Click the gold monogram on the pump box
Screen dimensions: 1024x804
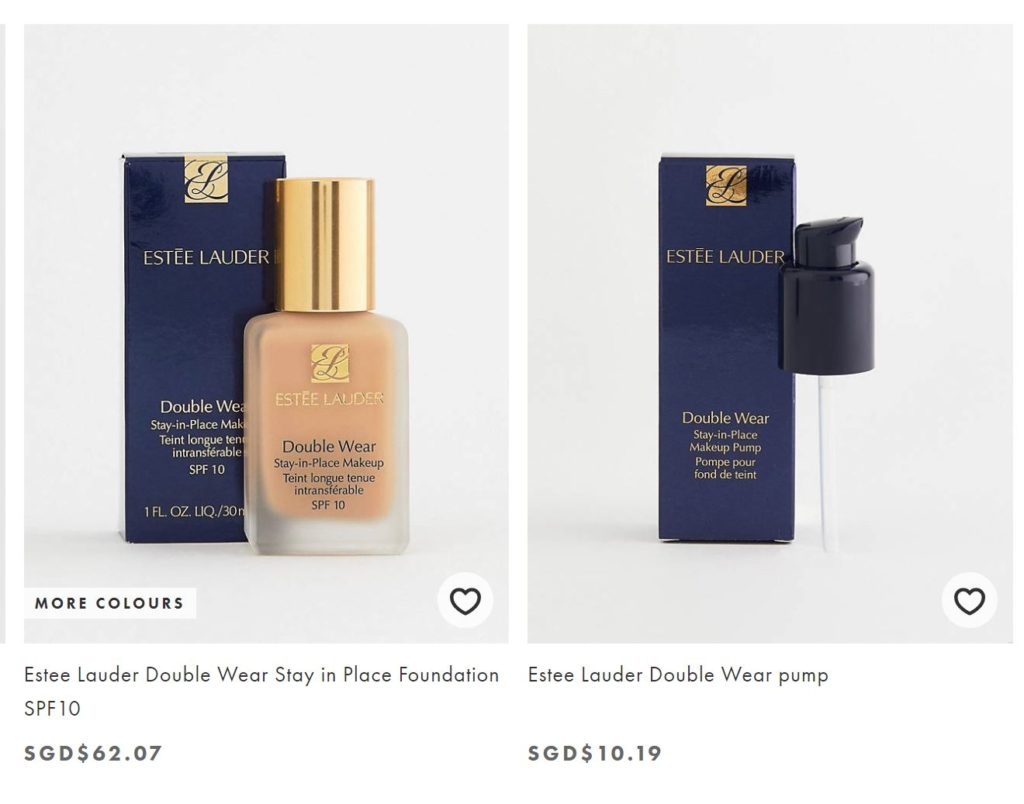click(726, 185)
